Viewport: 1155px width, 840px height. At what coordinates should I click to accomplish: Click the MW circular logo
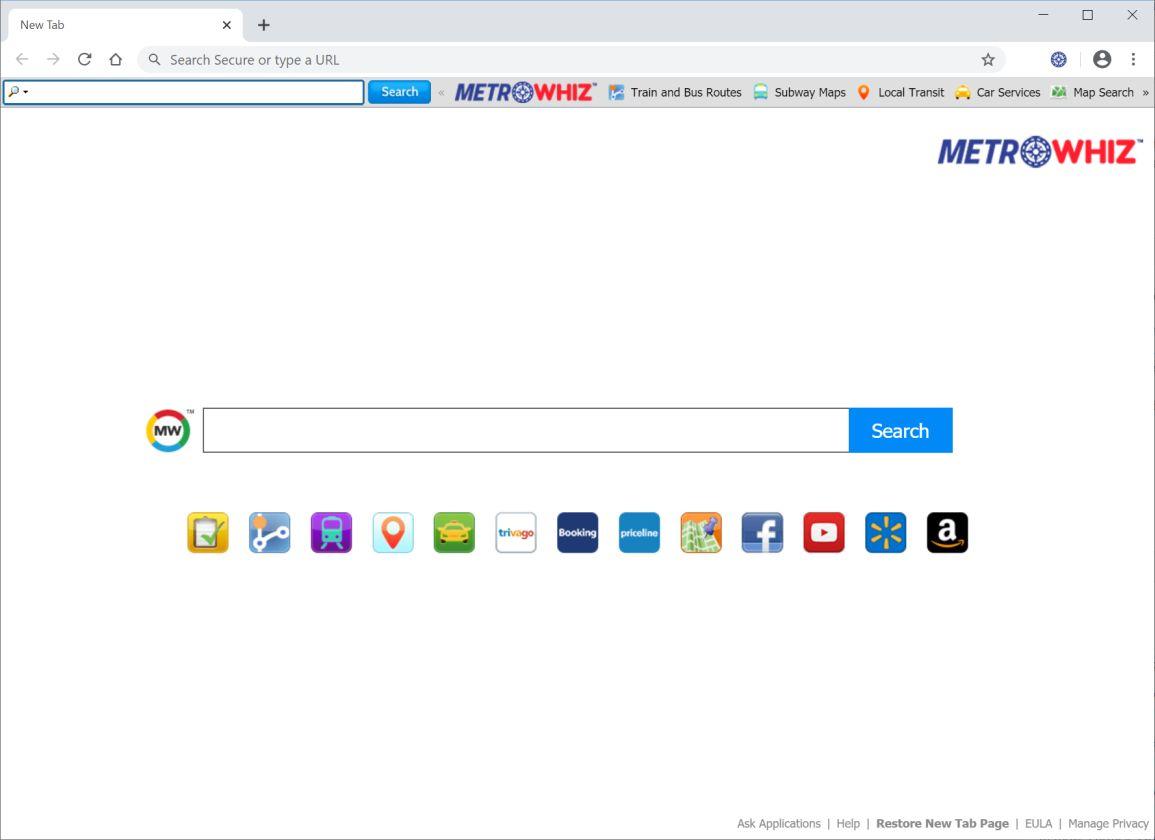(x=169, y=430)
